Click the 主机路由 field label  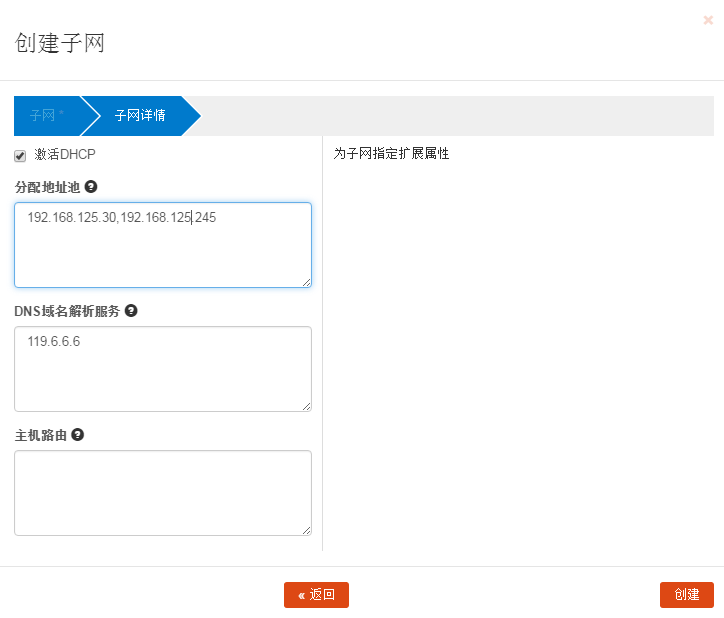(x=40, y=435)
